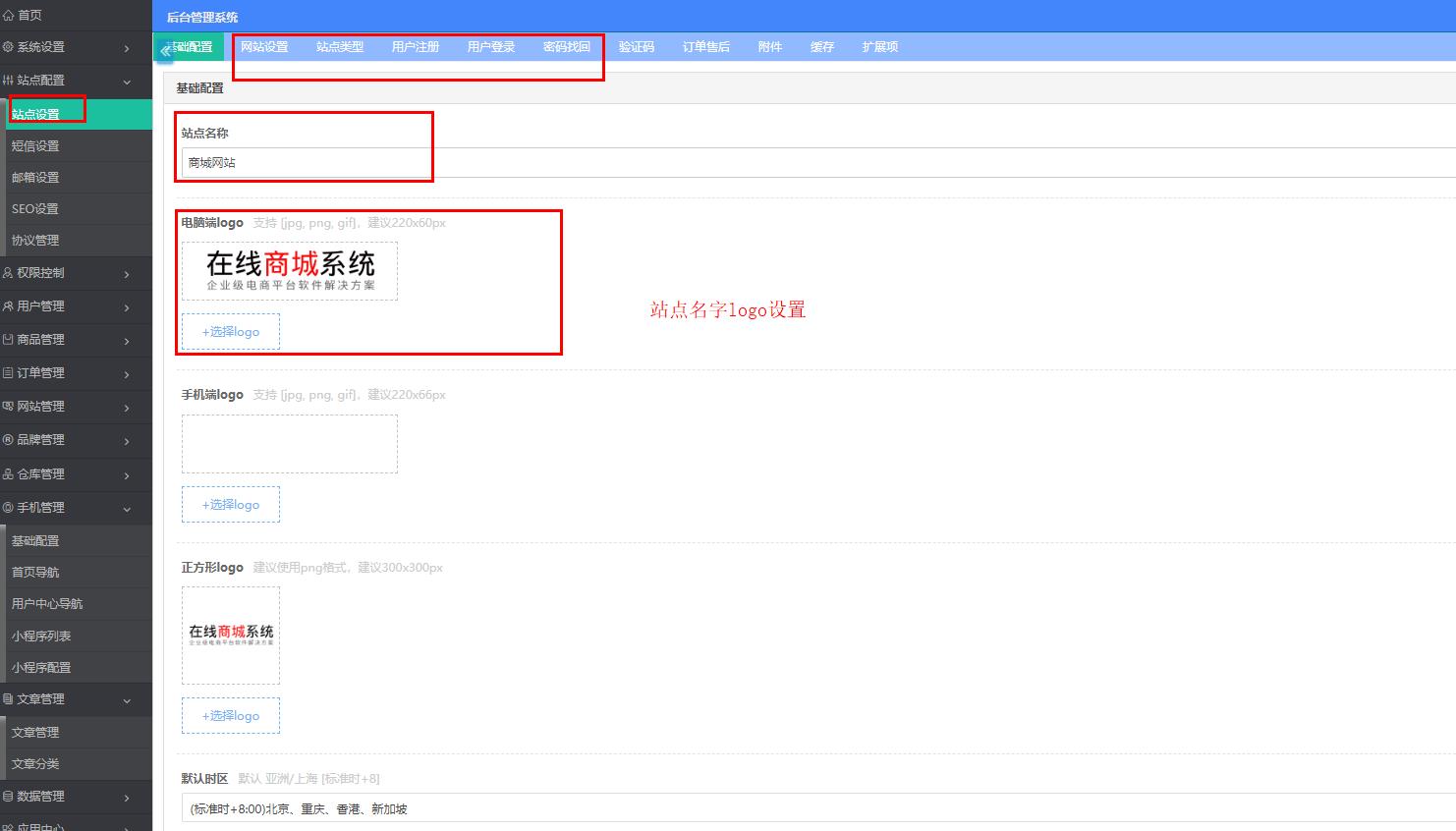This screenshot has width=1456, height=831.
Task: Collapse the 手机管理 menu chevron
Action: pos(127,509)
